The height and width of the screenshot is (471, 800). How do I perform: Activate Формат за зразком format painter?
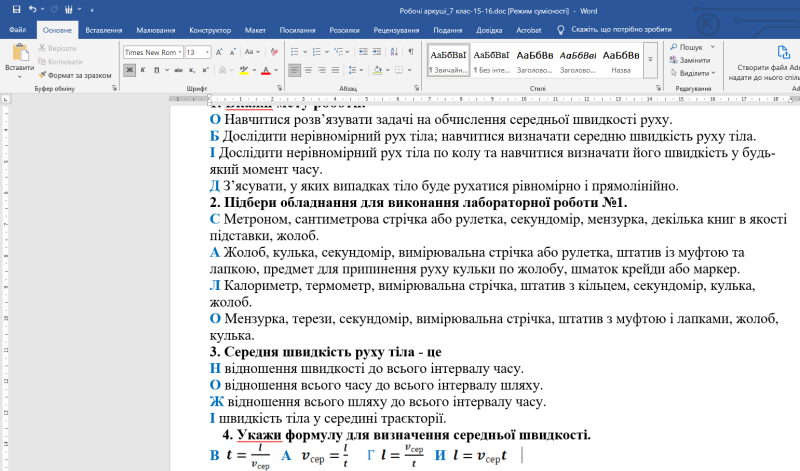[x=74, y=75]
